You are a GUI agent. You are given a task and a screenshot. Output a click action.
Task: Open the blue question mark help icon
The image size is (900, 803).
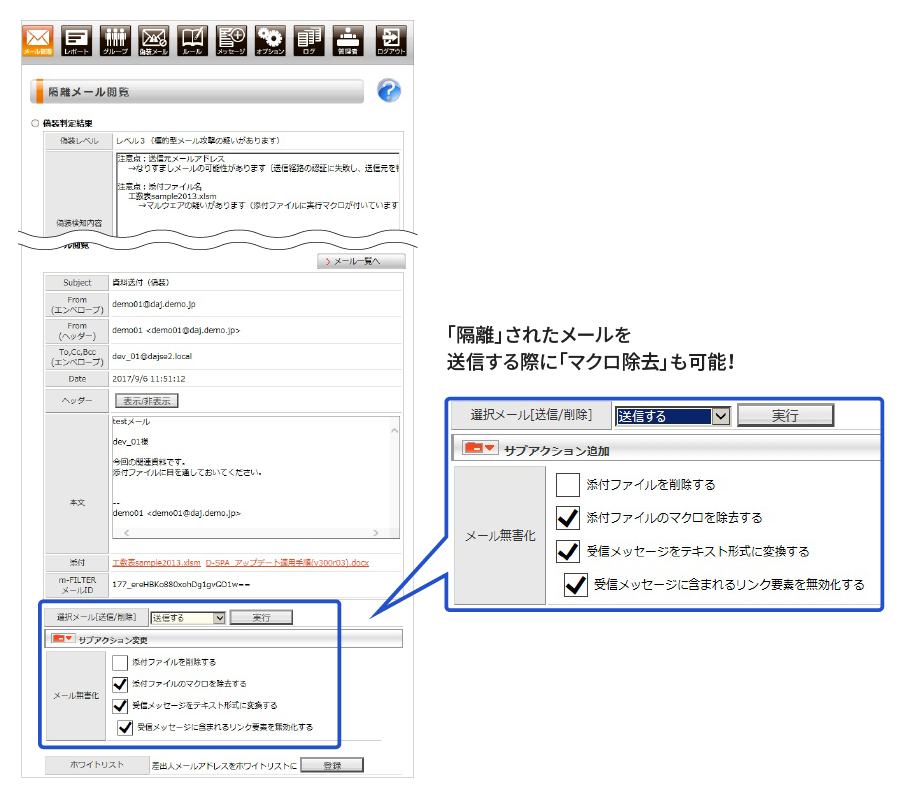point(389,92)
